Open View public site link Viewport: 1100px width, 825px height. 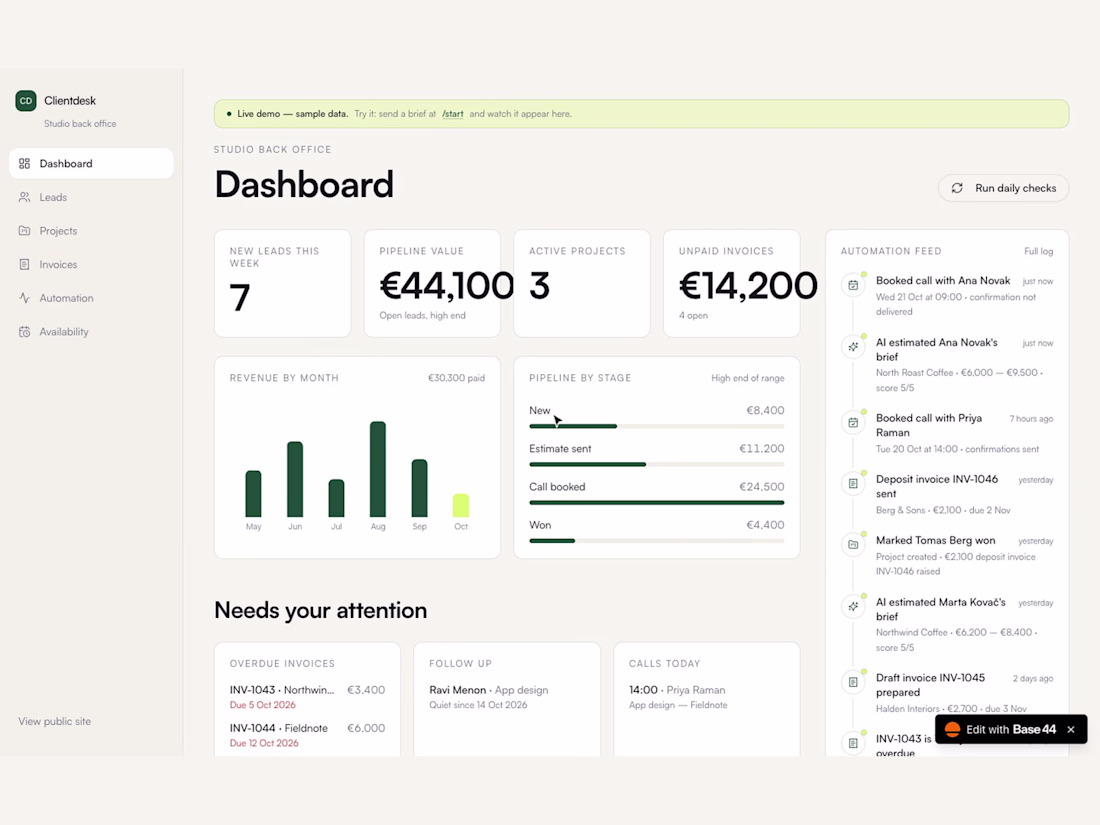point(55,721)
